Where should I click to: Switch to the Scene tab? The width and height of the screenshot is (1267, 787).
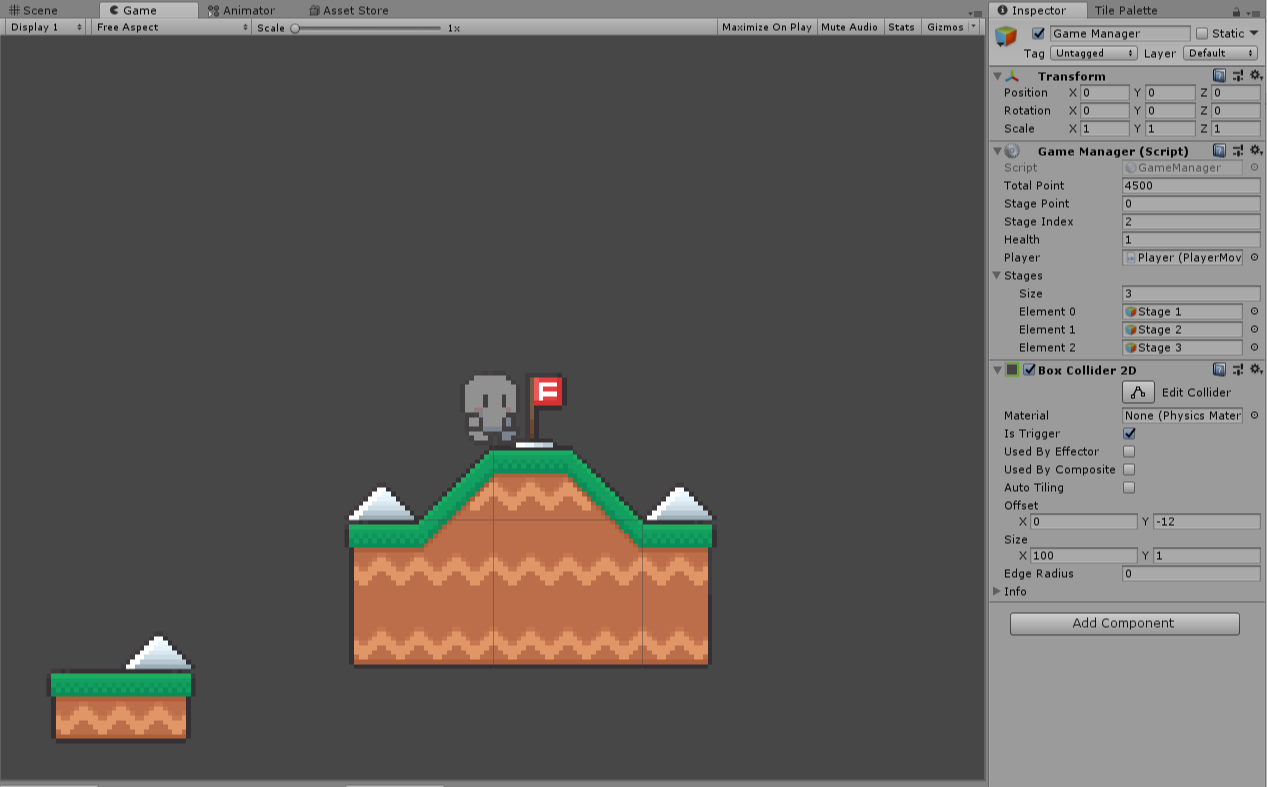(x=34, y=10)
